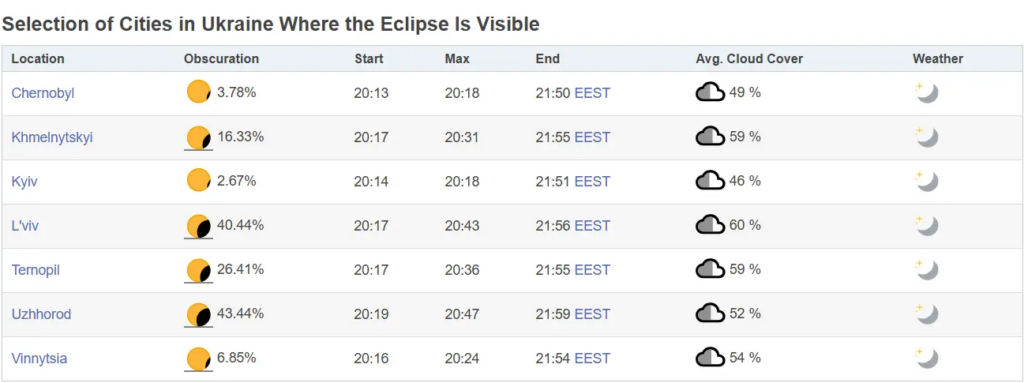The width and height of the screenshot is (1024, 383).
Task: Open the Chernobyl location link
Action: [x=43, y=93]
